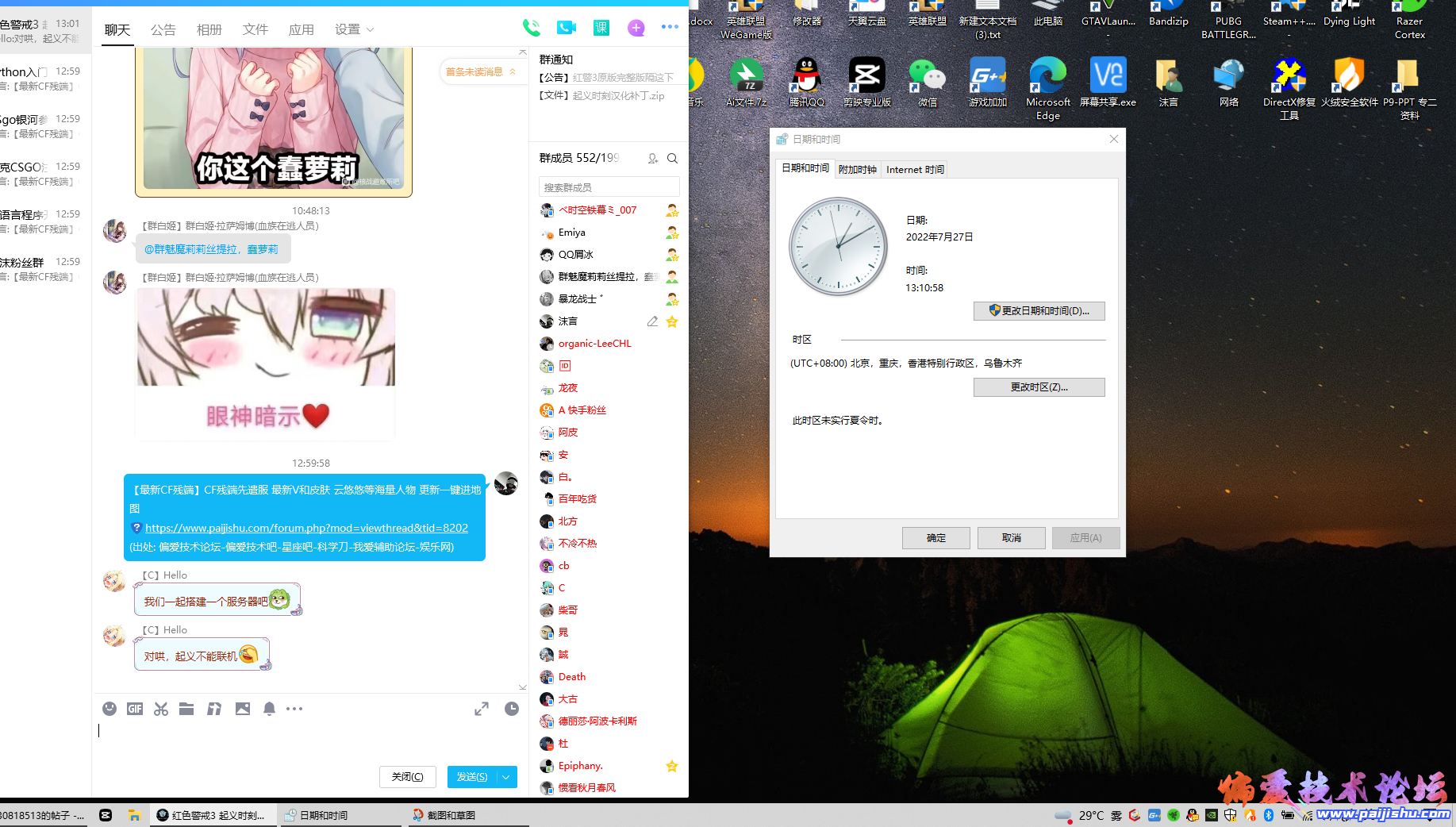Viewport: 1456px width, 827px height.
Task: Cancel the date and time dialog
Action: coord(1012,538)
